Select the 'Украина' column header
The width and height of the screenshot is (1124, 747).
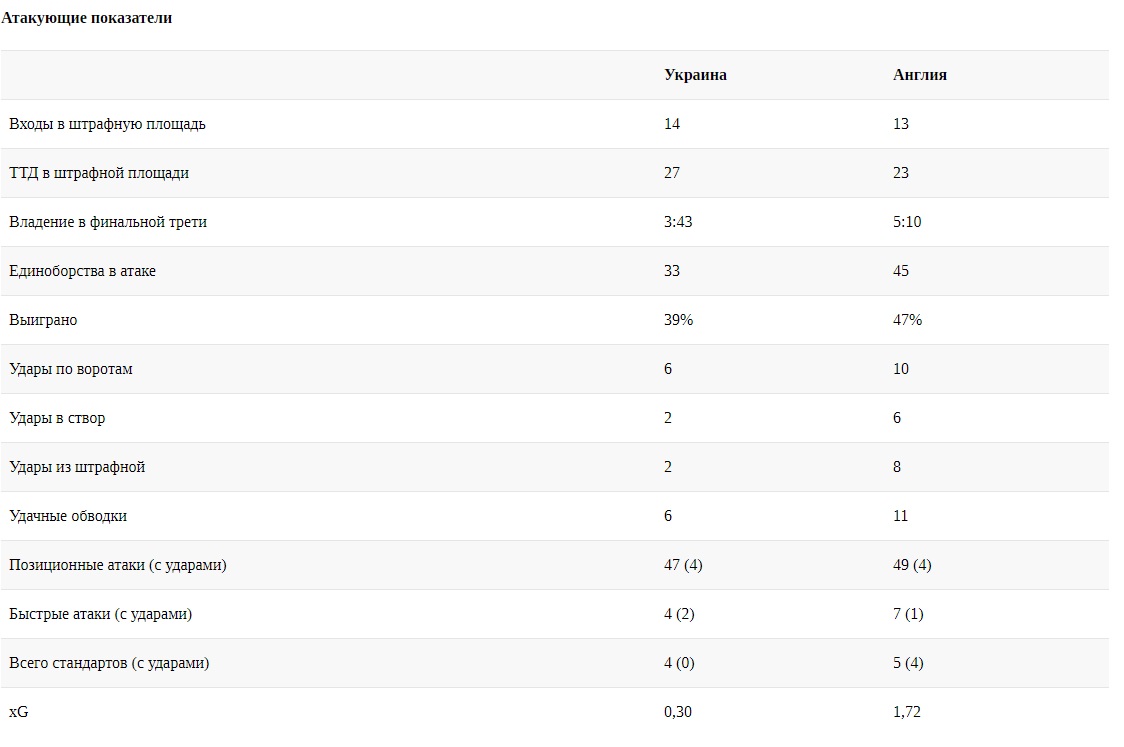pos(695,75)
